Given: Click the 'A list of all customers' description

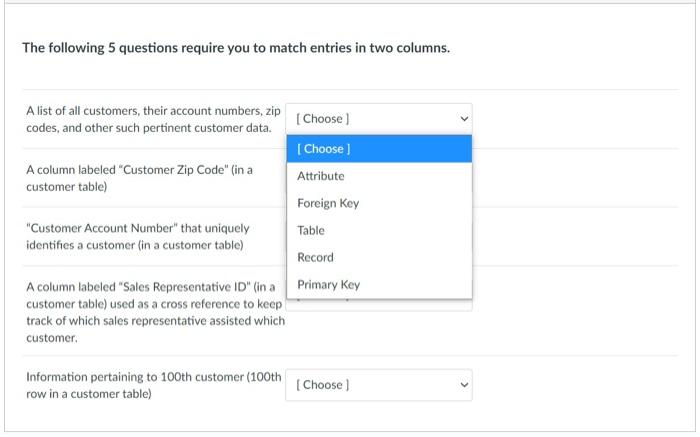Looking at the screenshot, I should click(153, 119).
